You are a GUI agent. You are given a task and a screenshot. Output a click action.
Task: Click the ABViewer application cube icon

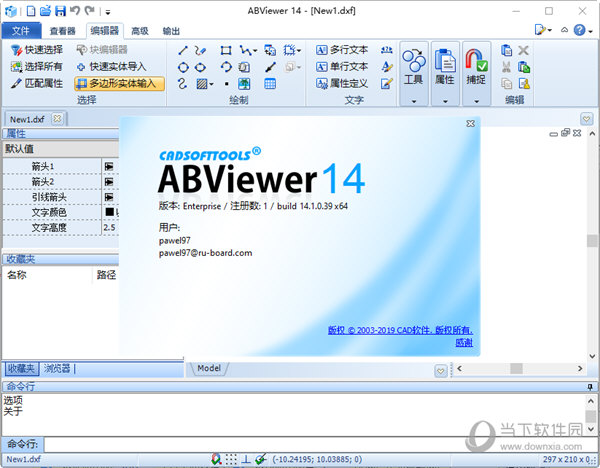[11, 11]
